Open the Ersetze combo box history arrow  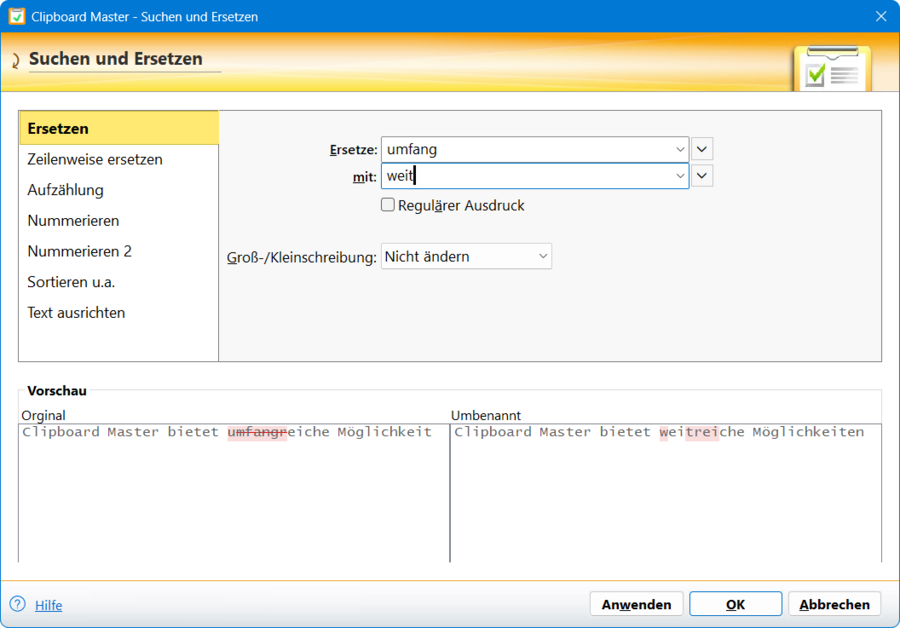coord(680,149)
